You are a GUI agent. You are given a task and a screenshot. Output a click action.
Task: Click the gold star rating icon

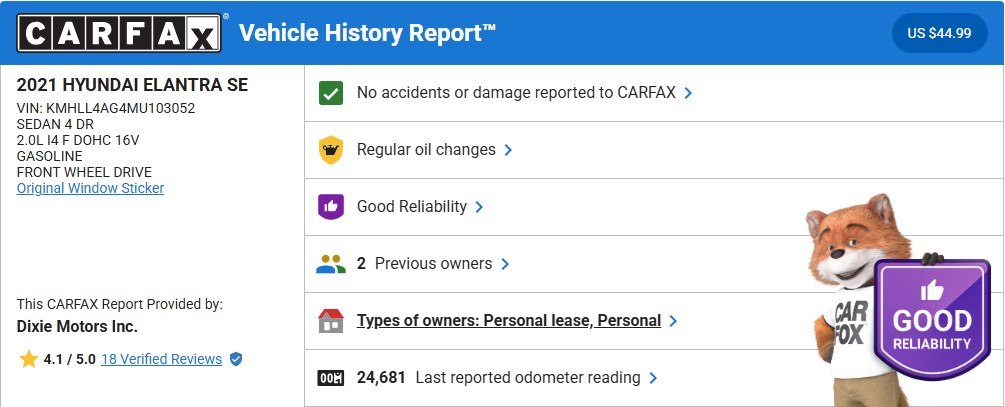tap(27, 357)
